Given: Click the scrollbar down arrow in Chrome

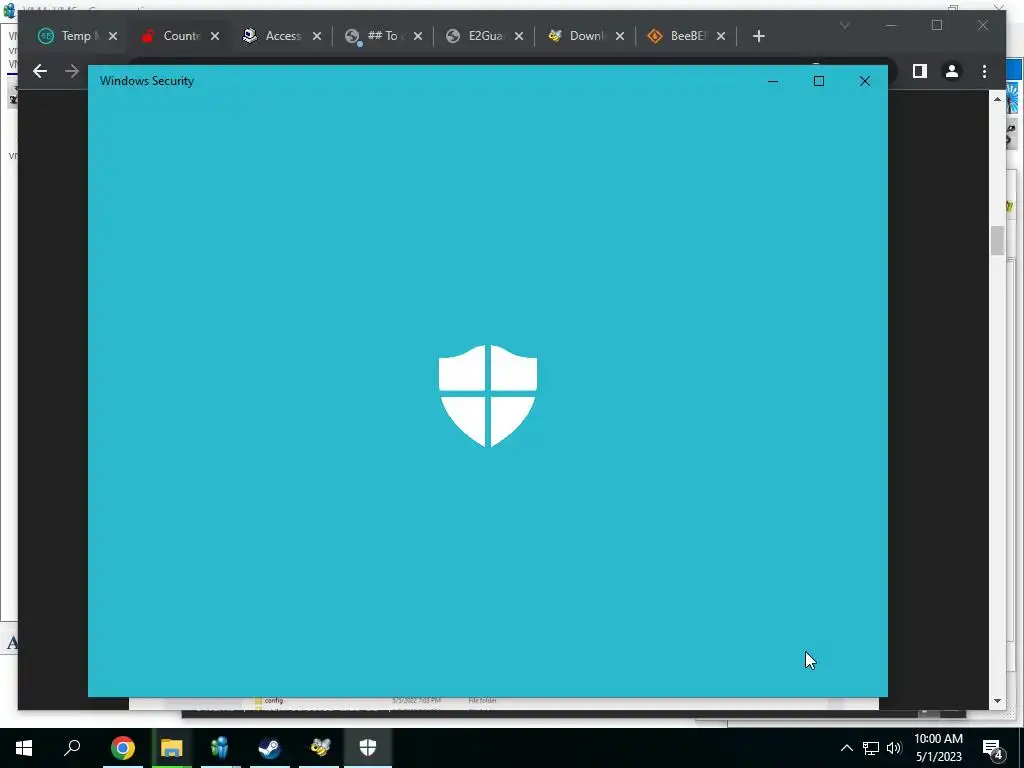Looking at the screenshot, I should point(997,701).
